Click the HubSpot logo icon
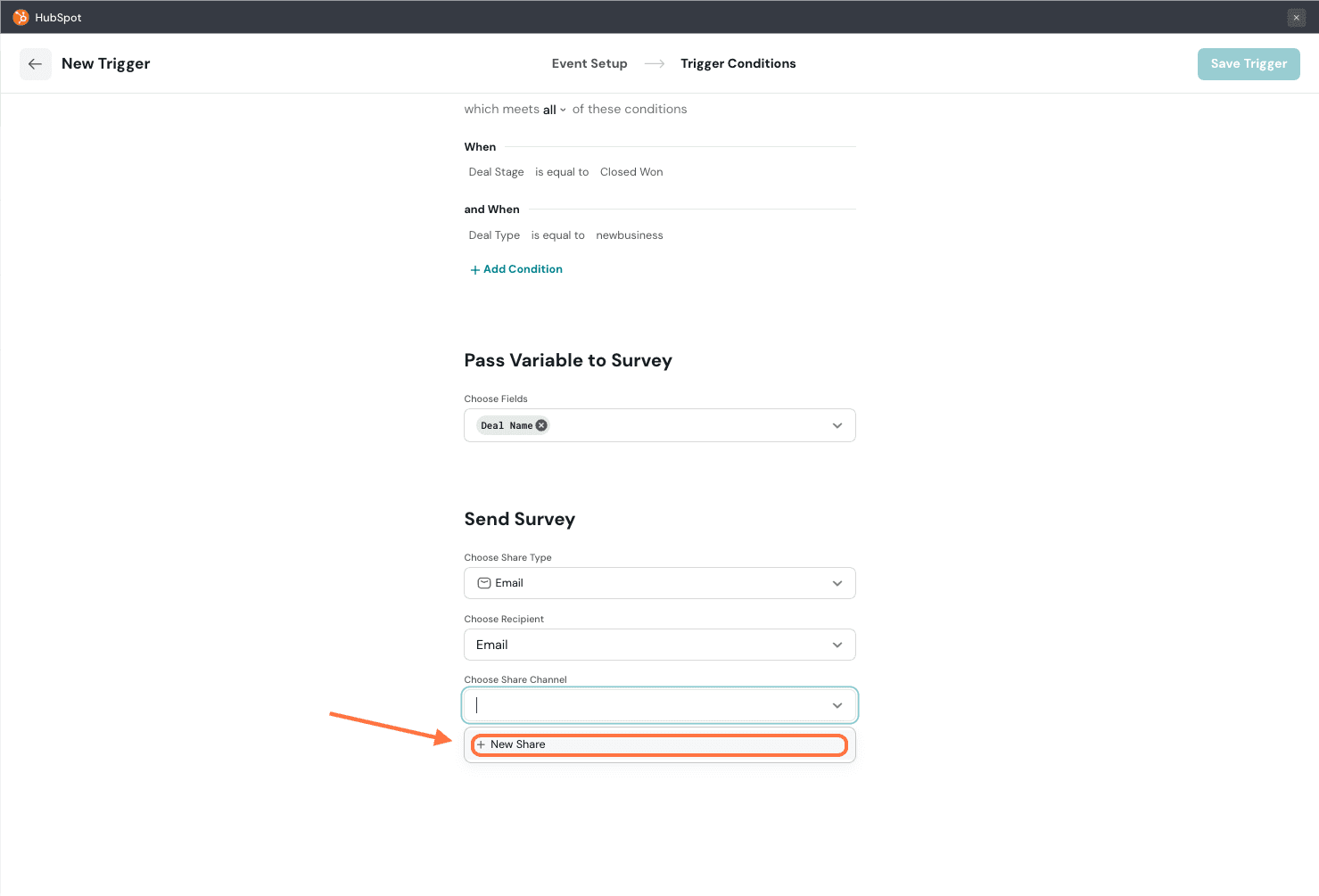 coord(21,17)
